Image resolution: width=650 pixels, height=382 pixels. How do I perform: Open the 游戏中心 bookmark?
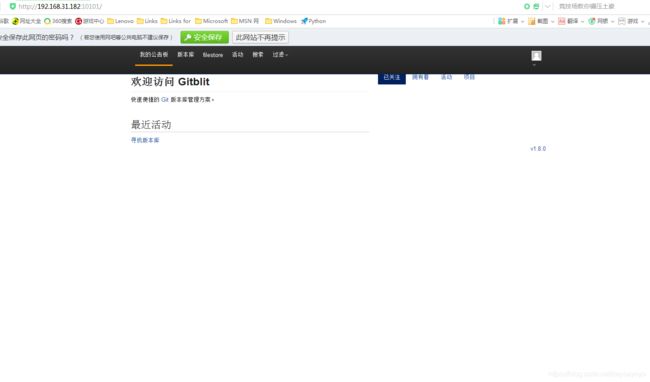point(90,21)
